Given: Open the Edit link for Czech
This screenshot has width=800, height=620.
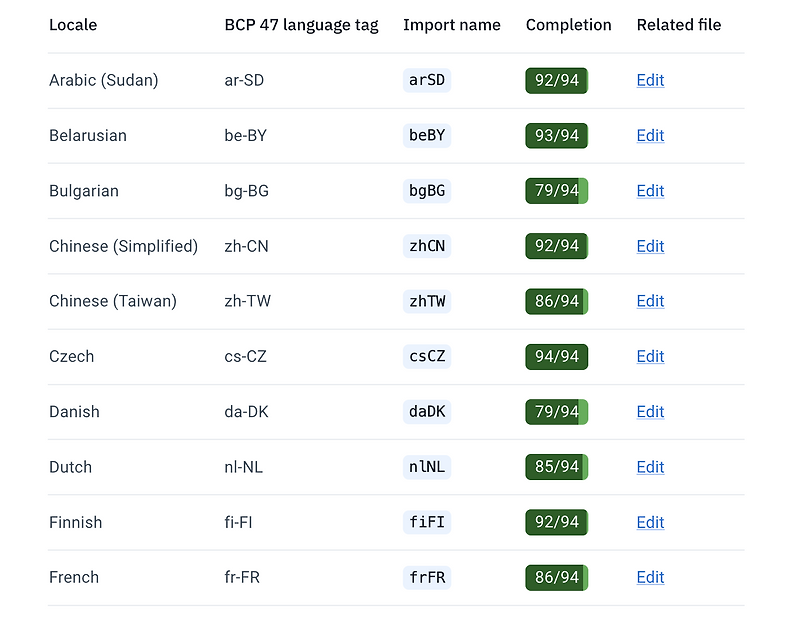Looking at the screenshot, I should [650, 356].
